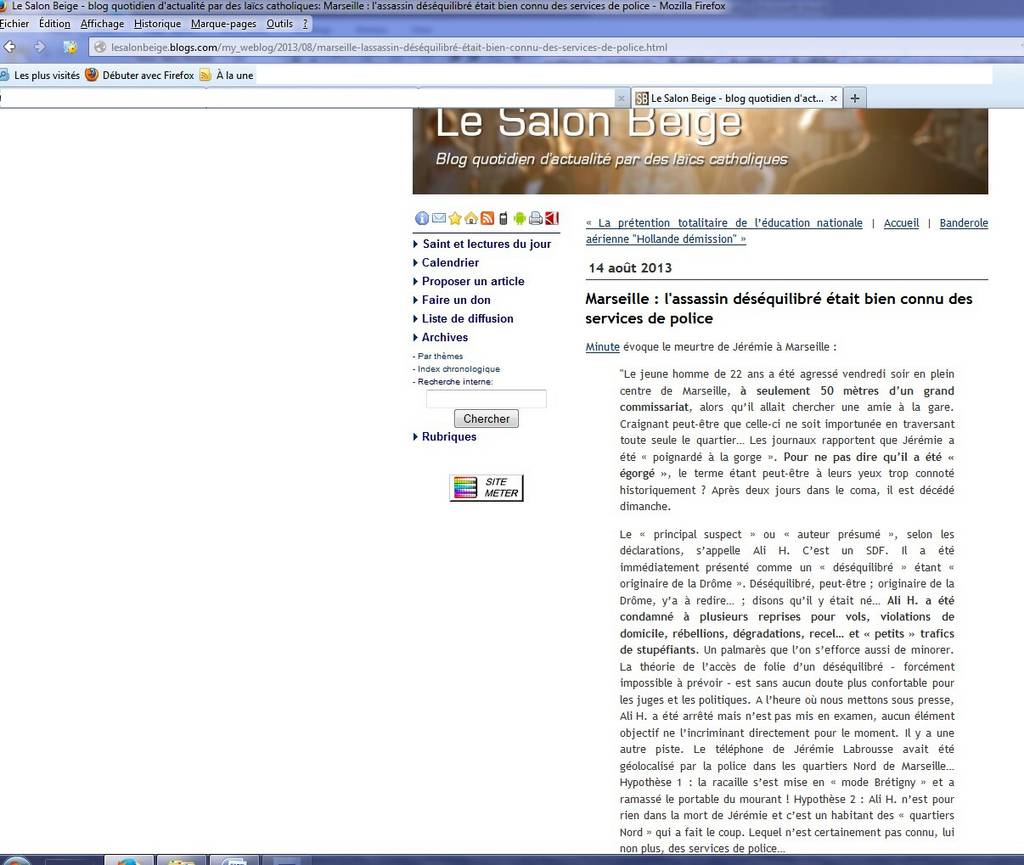
Task: Close the Le Salon Beige tab
Action: (833, 99)
